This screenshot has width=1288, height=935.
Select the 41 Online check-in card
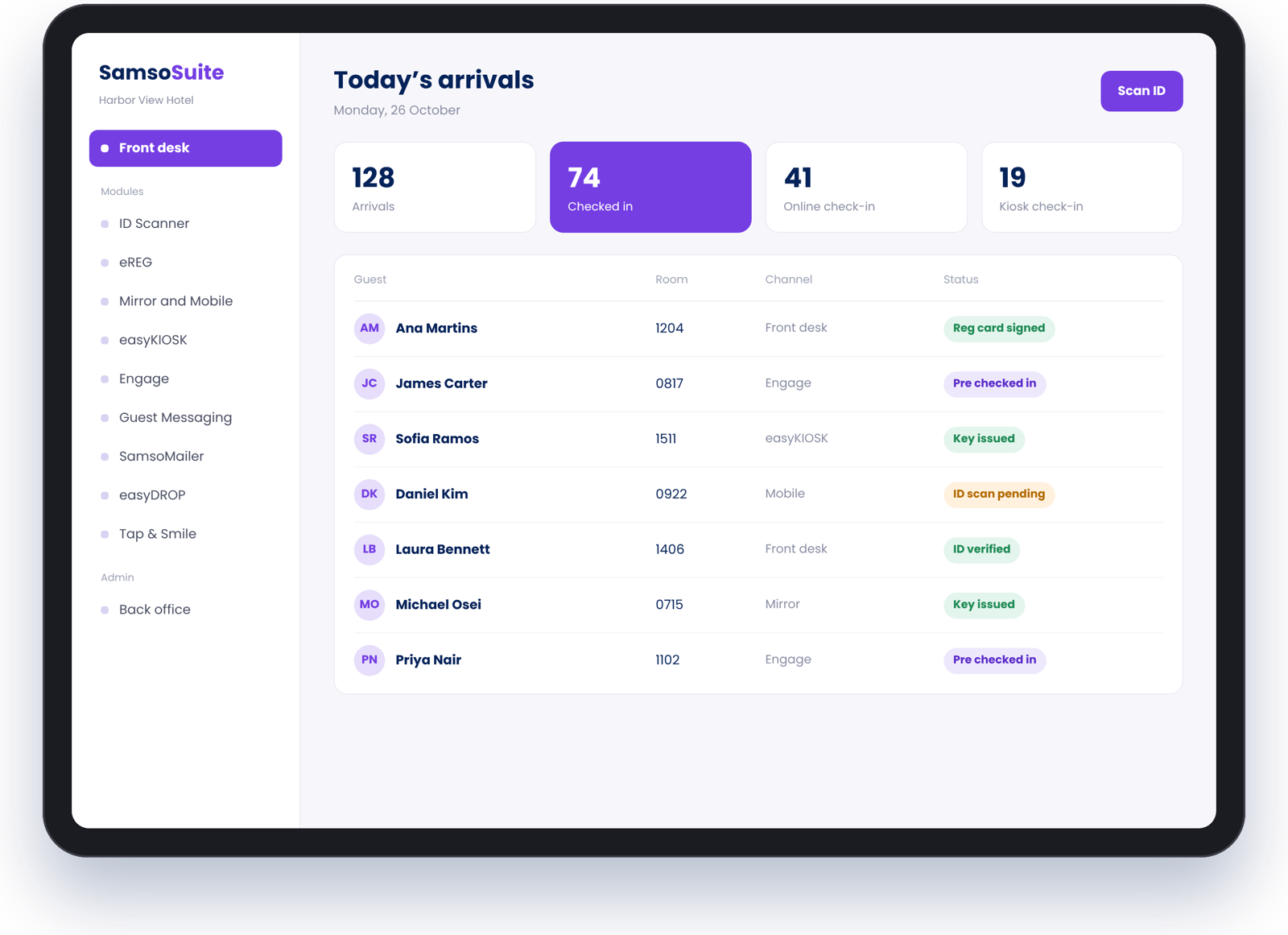(x=866, y=188)
